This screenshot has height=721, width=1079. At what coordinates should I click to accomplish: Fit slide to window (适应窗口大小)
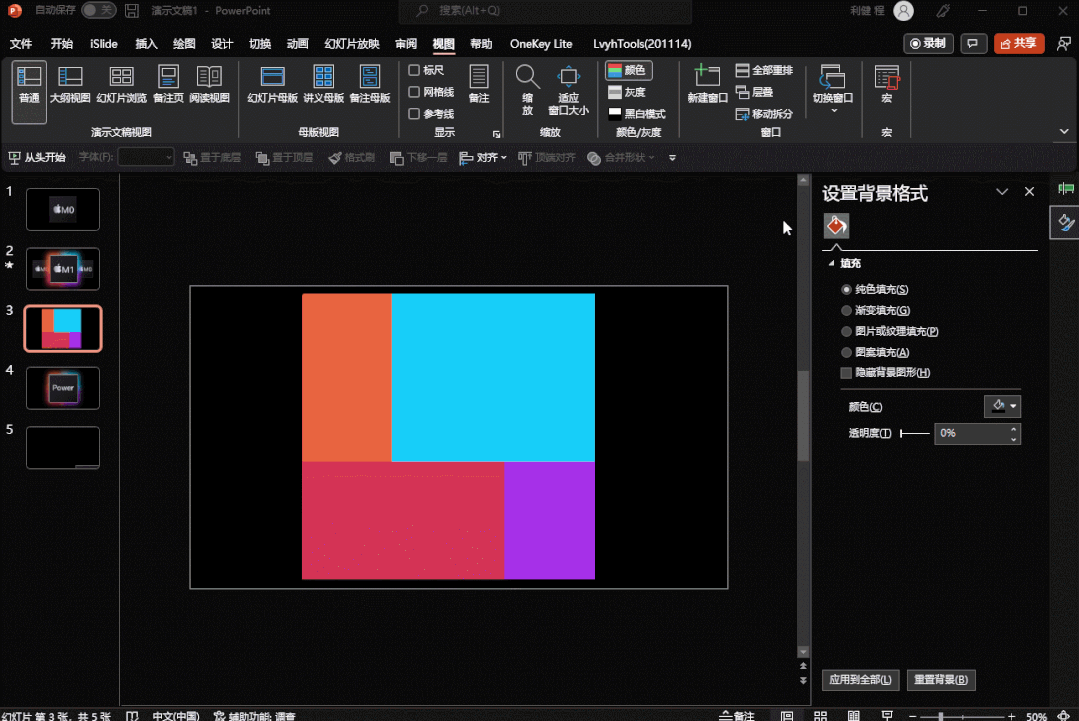pos(568,90)
